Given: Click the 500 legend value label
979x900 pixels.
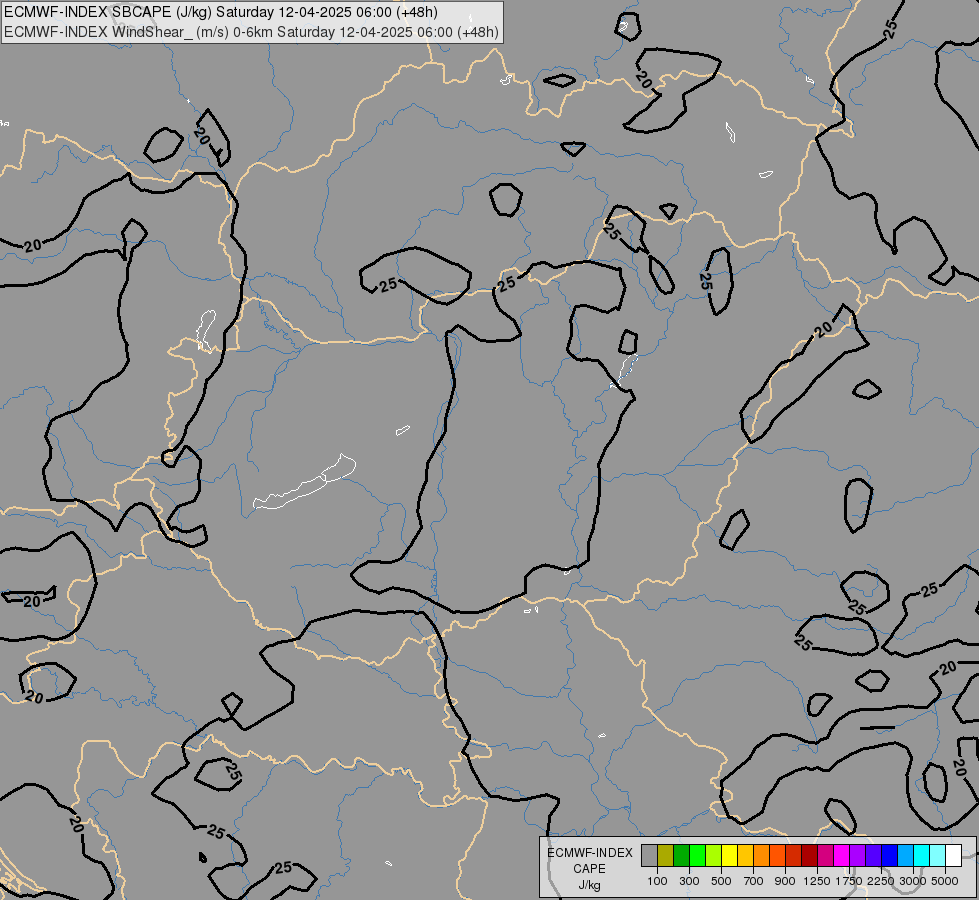Looking at the screenshot, I should click(721, 881).
